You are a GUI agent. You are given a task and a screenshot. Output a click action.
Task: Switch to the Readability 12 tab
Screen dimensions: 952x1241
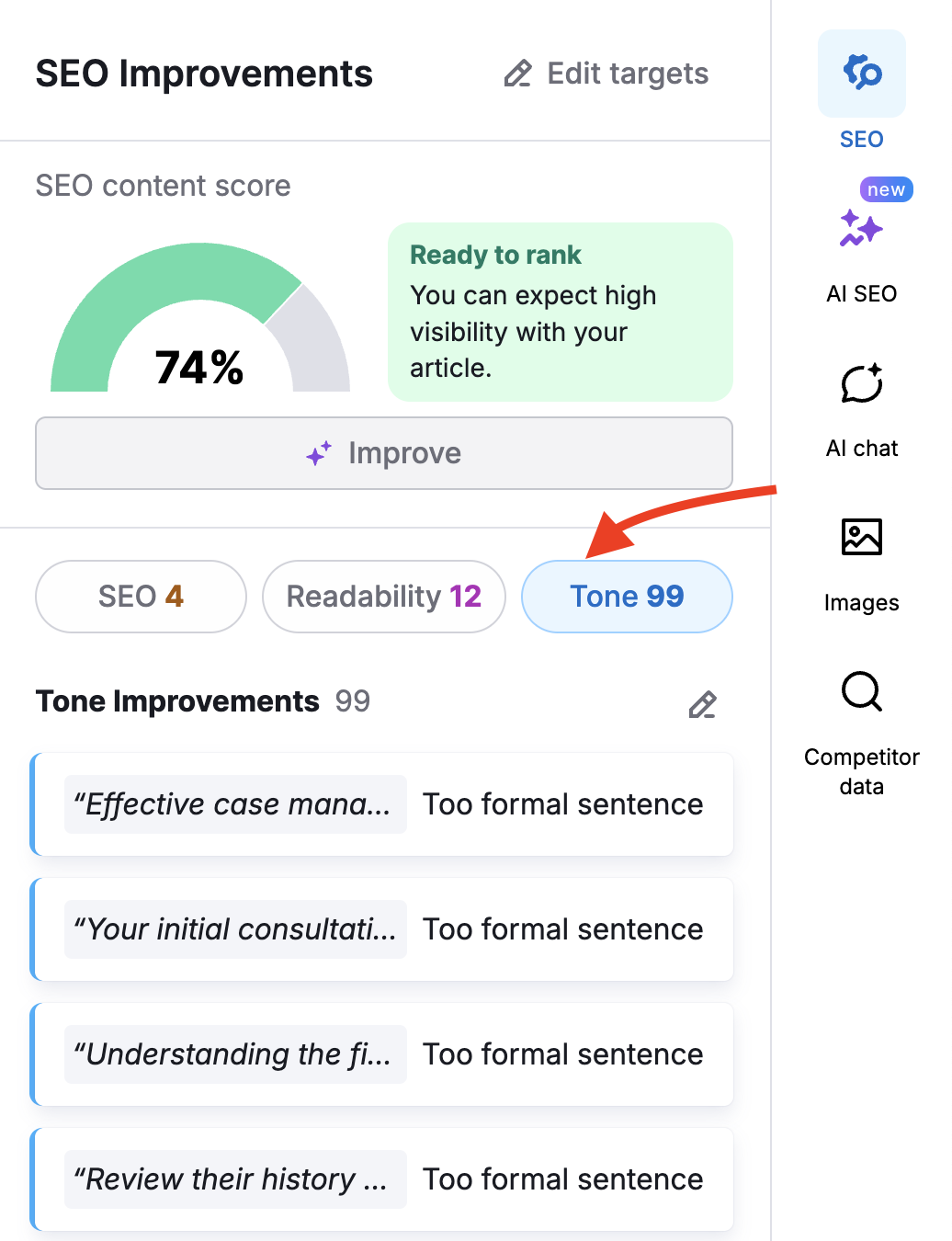click(x=383, y=596)
